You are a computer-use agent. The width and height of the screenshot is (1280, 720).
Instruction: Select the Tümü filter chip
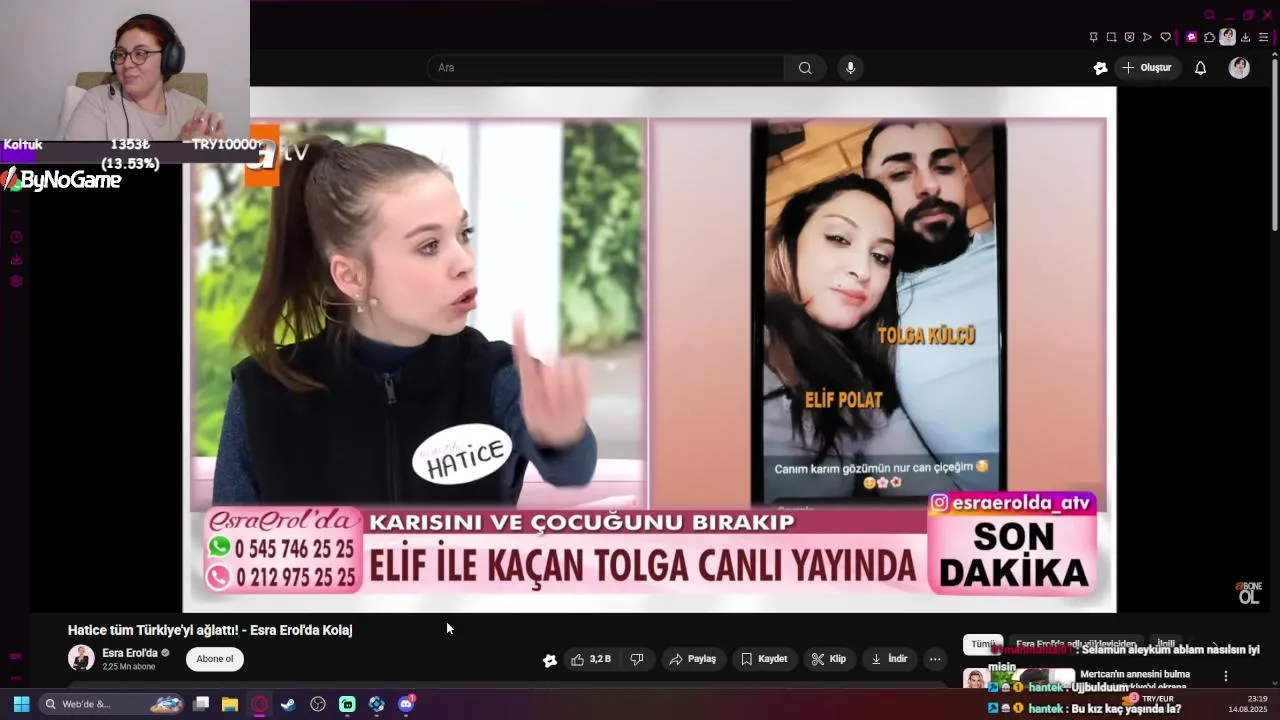point(982,645)
